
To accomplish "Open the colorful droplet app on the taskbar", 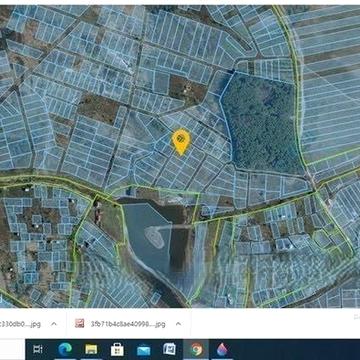I will pos(222,349).
